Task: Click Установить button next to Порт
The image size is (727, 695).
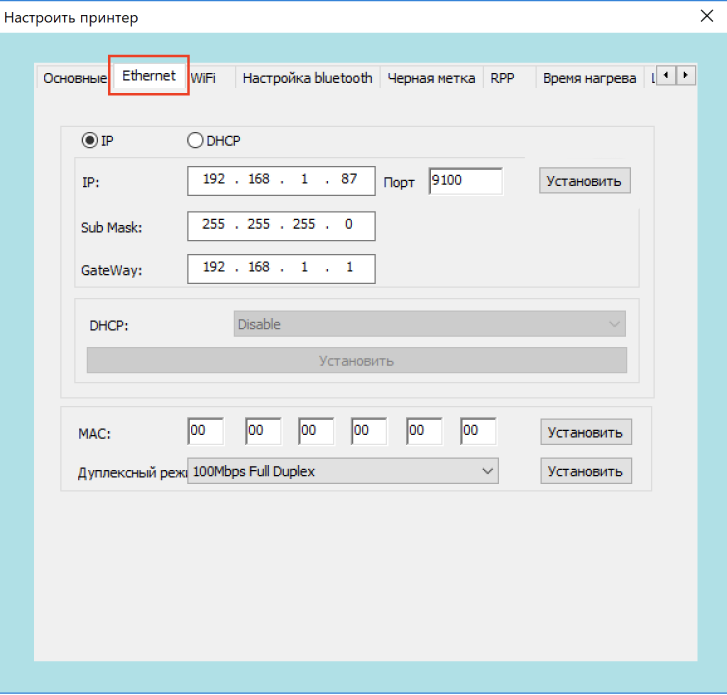Action: tap(585, 181)
